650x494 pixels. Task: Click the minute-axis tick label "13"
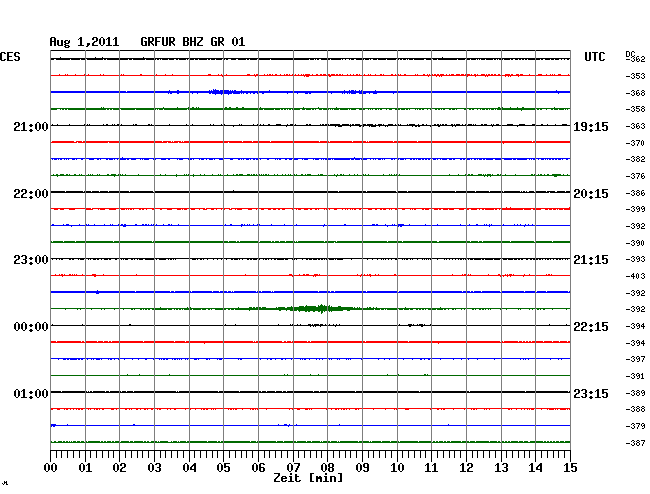click(x=501, y=468)
